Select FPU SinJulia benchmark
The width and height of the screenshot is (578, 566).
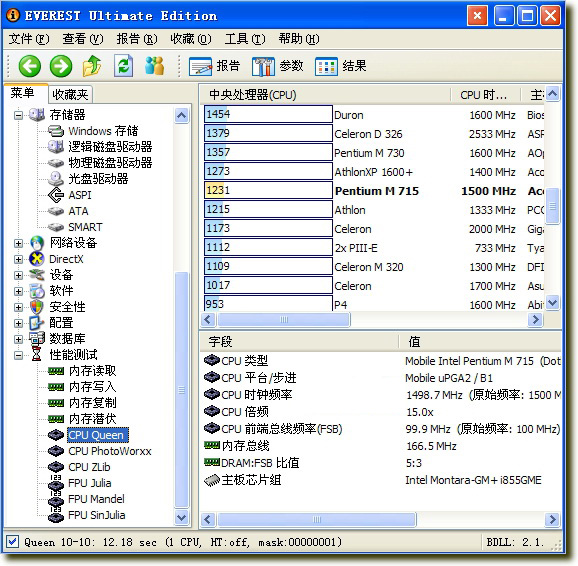97,515
